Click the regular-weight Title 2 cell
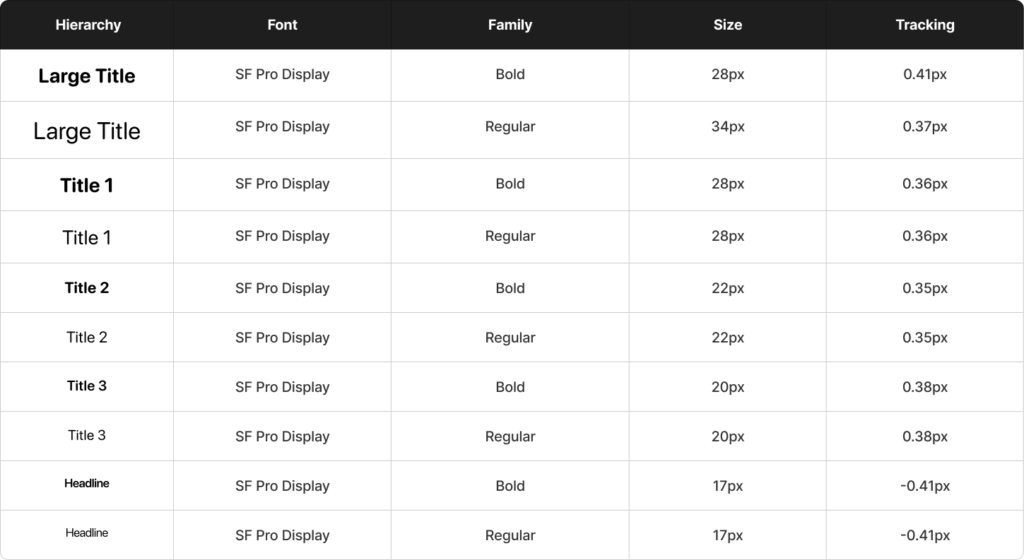Screen dimensions: 1024x560 87,338
